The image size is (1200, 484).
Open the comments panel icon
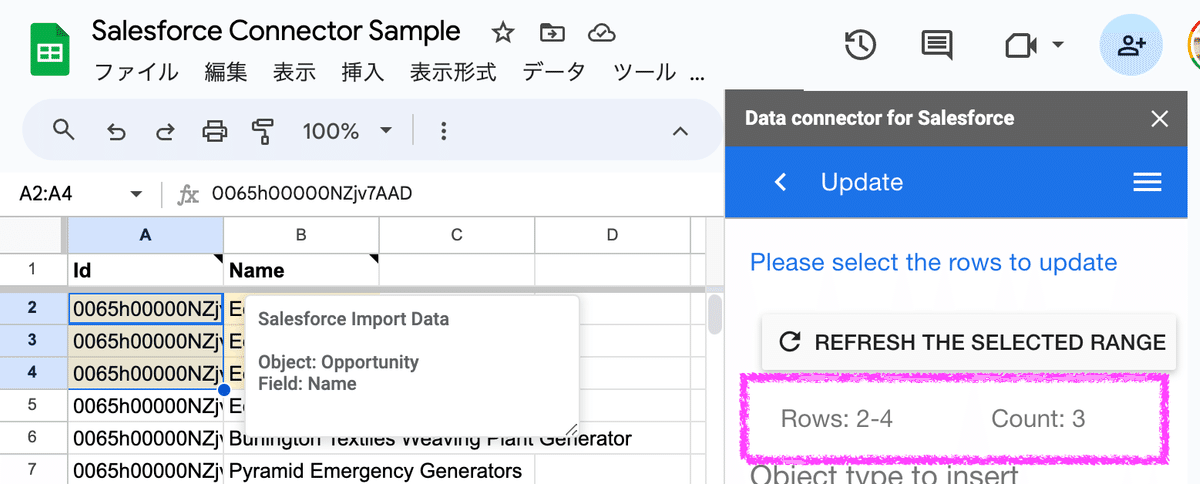936,45
